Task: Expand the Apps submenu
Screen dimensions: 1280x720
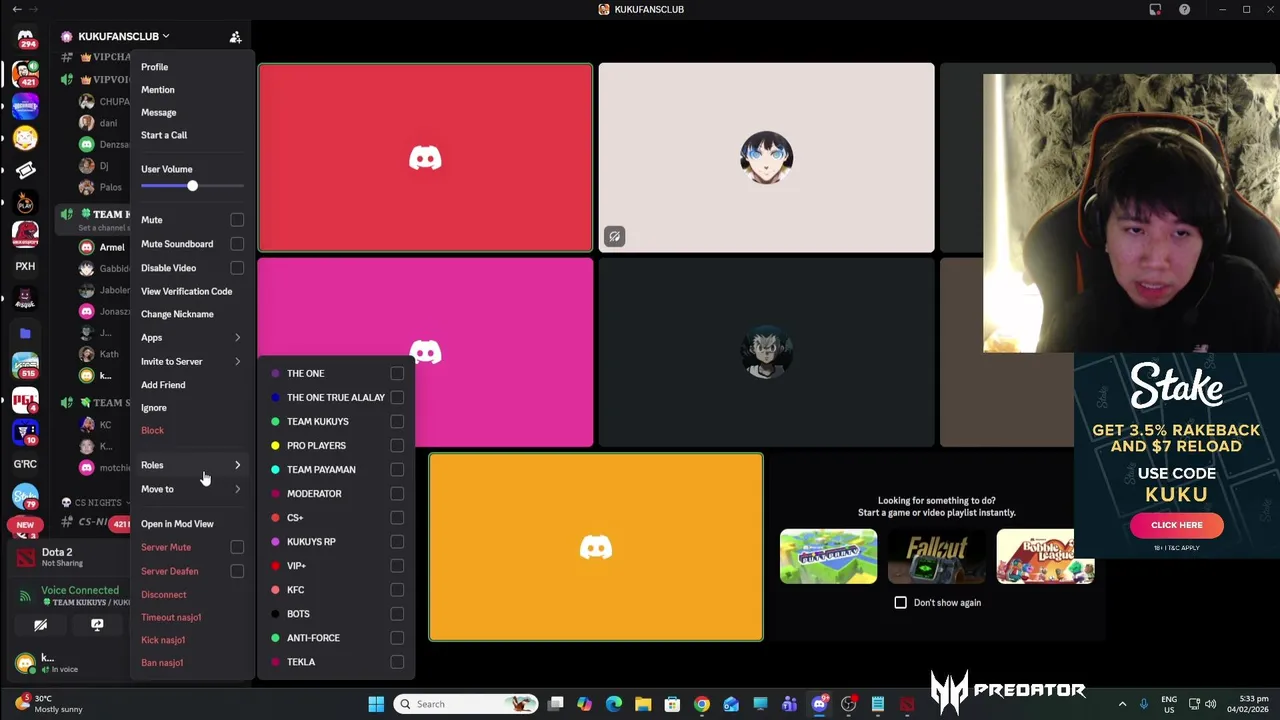Action: (x=192, y=338)
